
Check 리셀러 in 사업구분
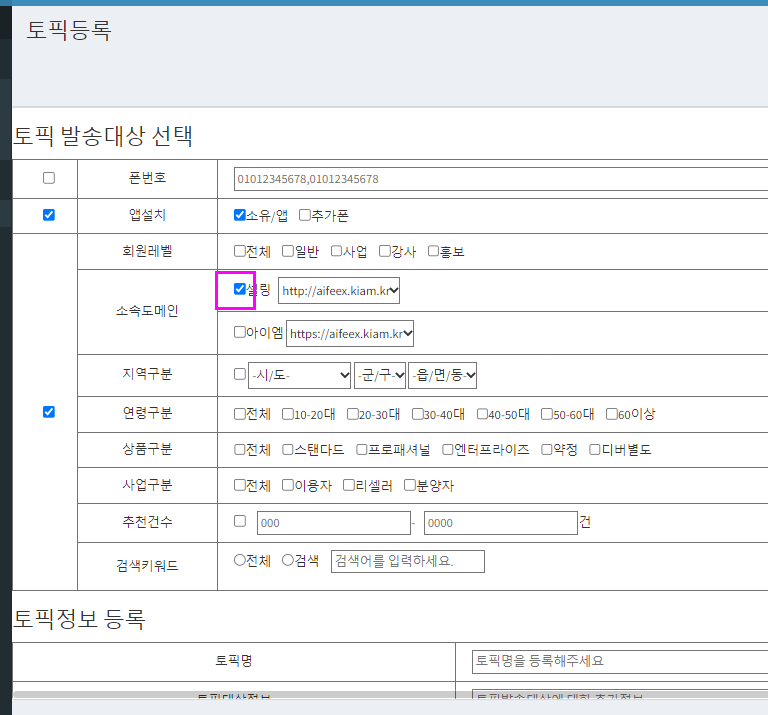click(348, 485)
